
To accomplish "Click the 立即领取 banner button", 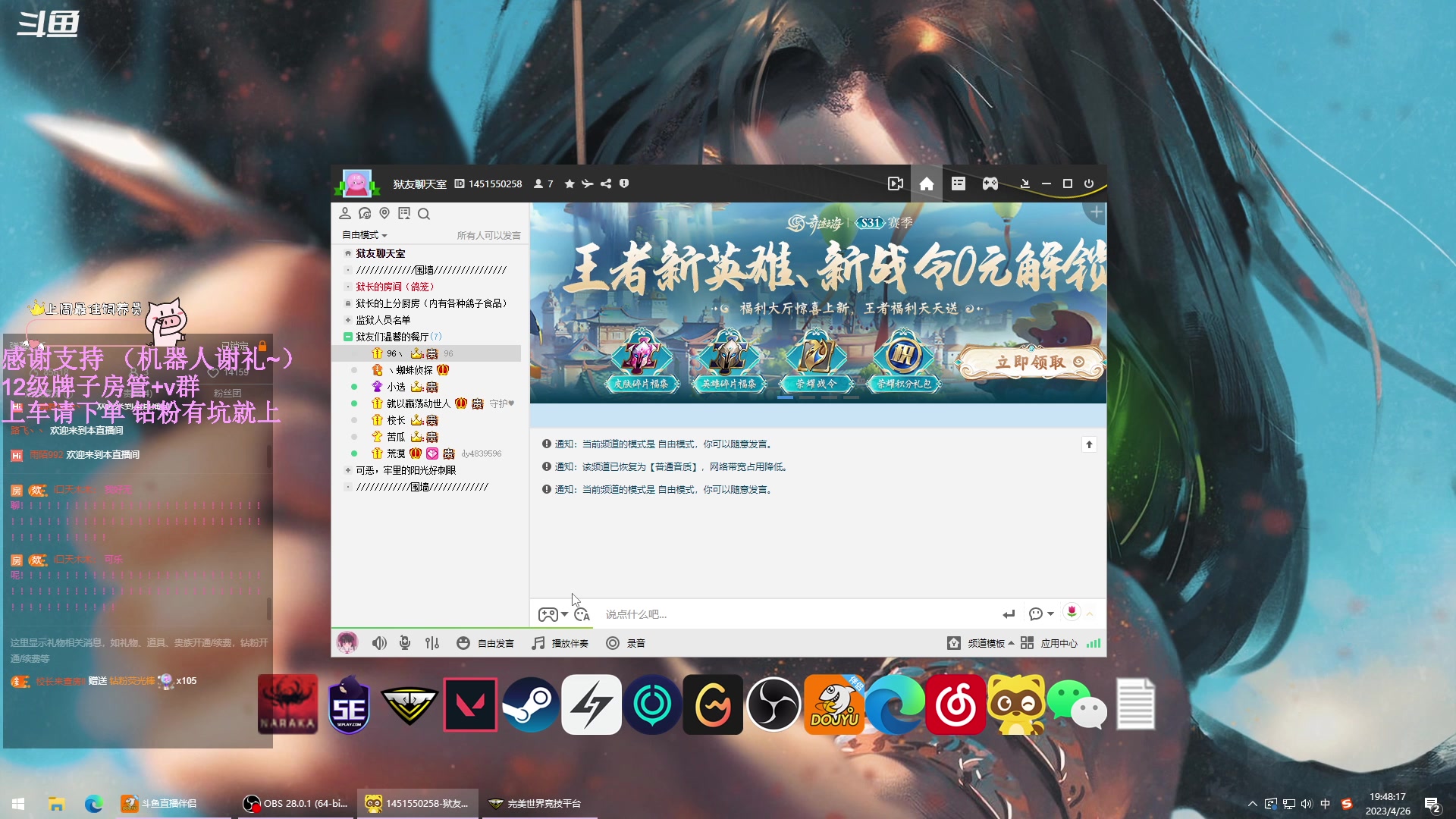I will (x=1032, y=362).
